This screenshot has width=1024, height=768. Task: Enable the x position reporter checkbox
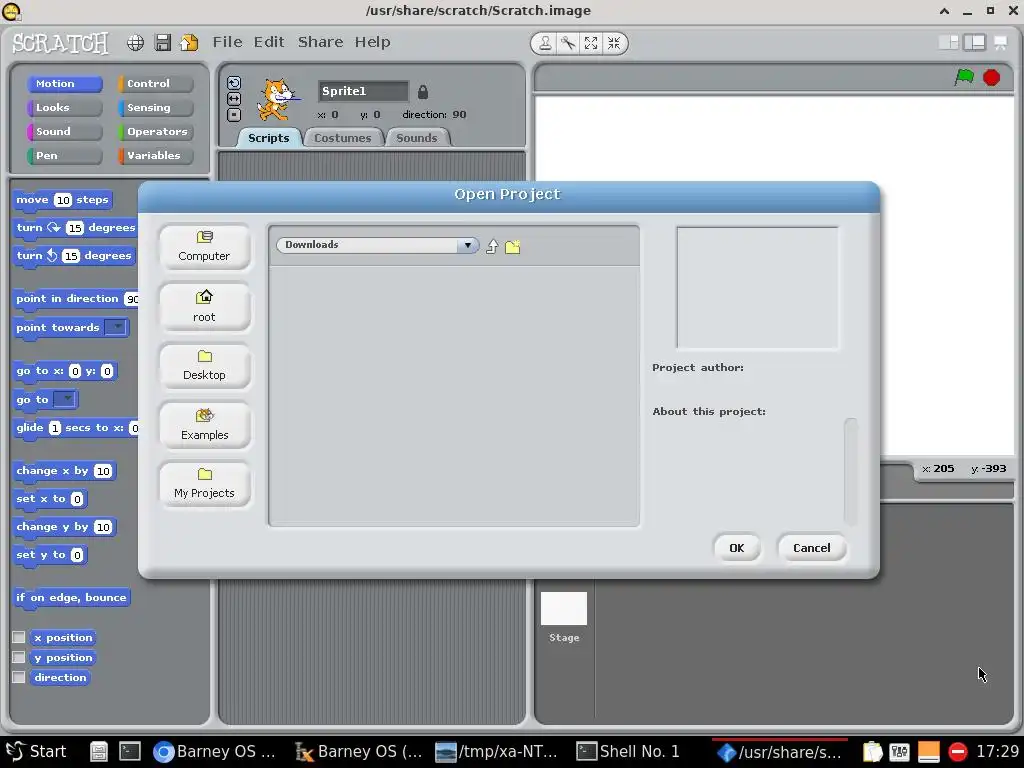click(x=19, y=637)
